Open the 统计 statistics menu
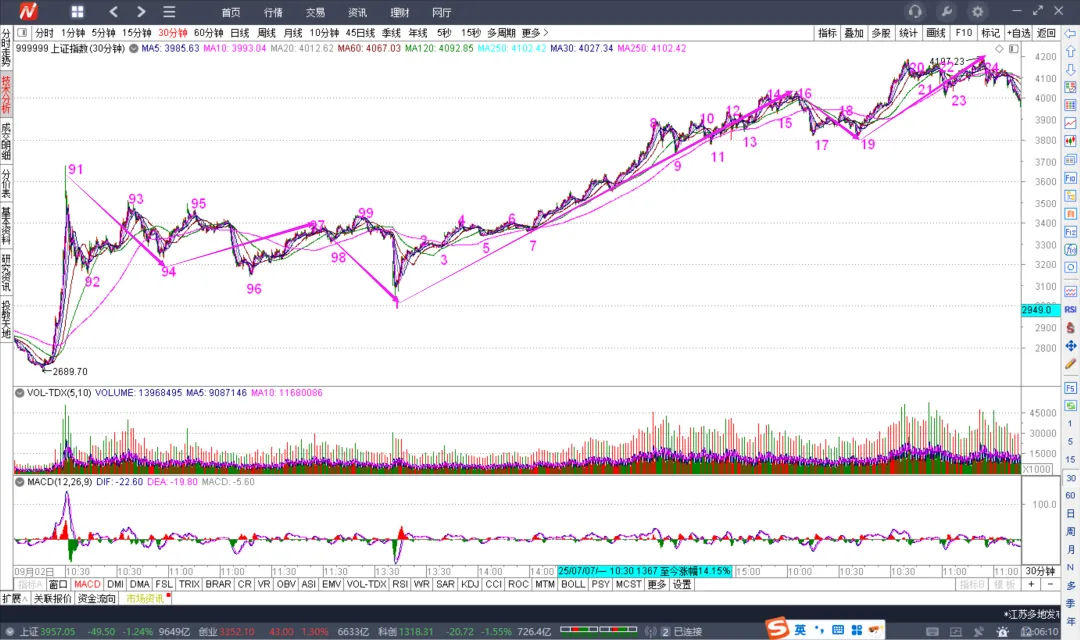The image size is (1080, 640). pos(908,32)
